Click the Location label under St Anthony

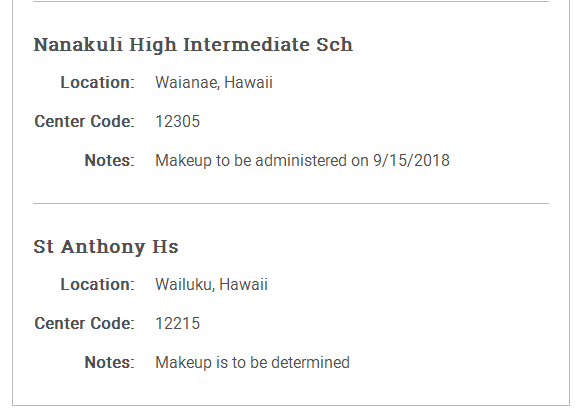[97, 284]
